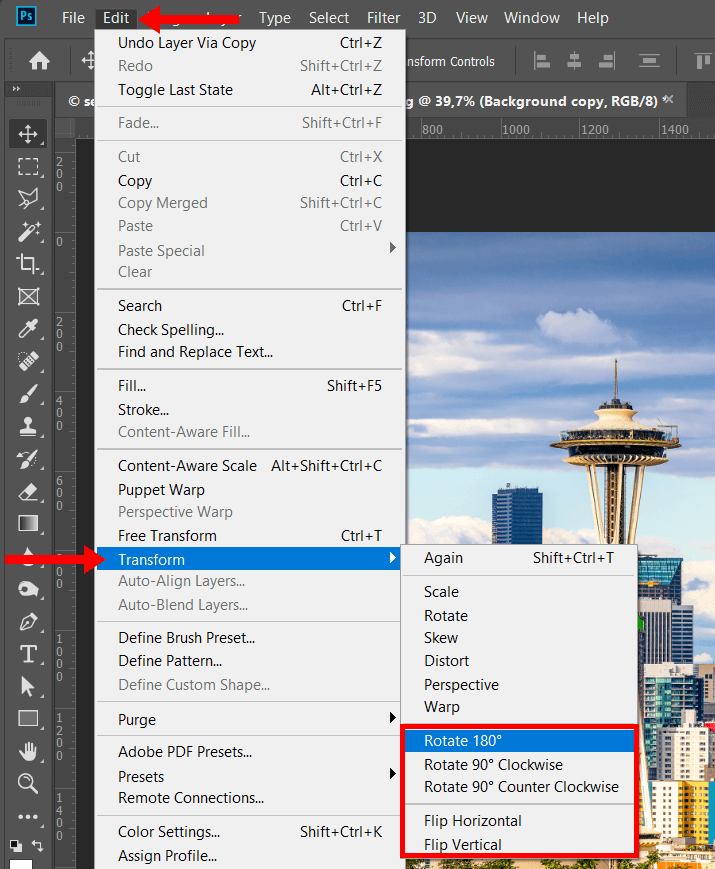Image resolution: width=715 pixels, height=869 pixels.
Task: Select the Spot Healing Brush tool
Action: [28, 361]
